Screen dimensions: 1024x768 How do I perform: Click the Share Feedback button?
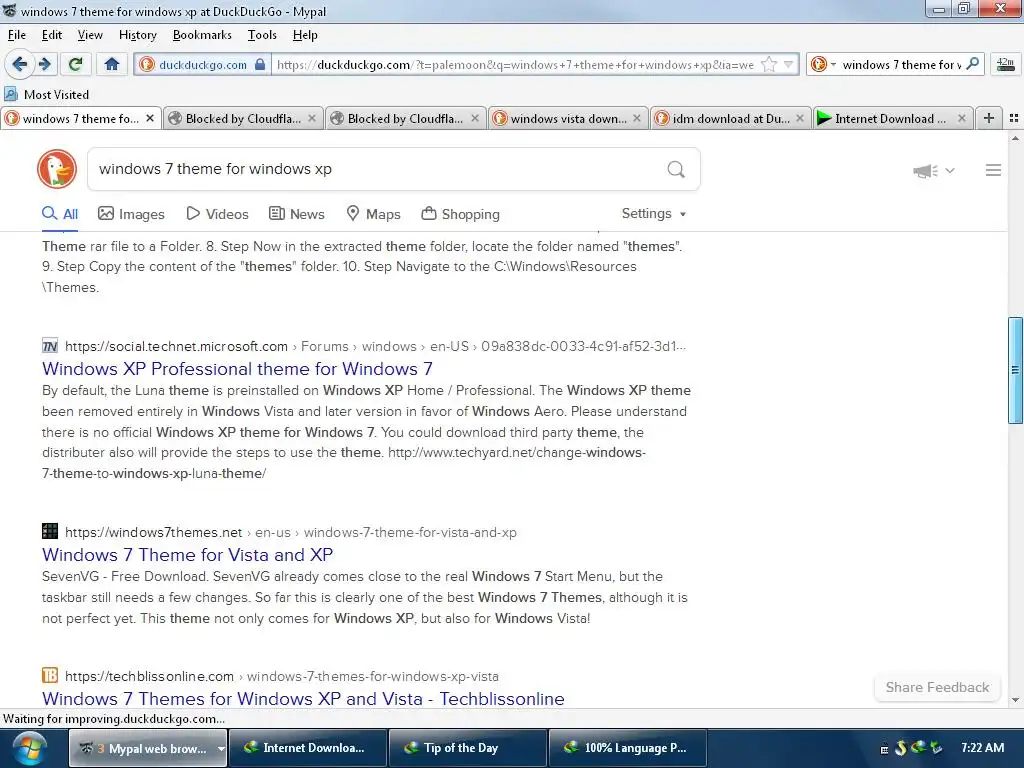pyautogui.click(x=937, y=687)
